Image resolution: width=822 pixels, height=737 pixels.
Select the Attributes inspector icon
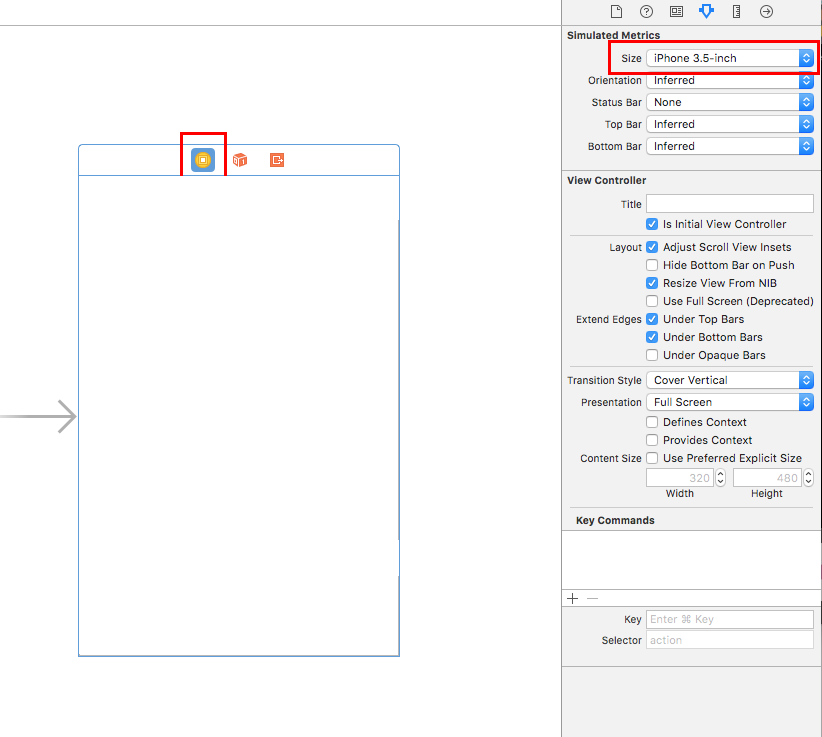(706, 12)
